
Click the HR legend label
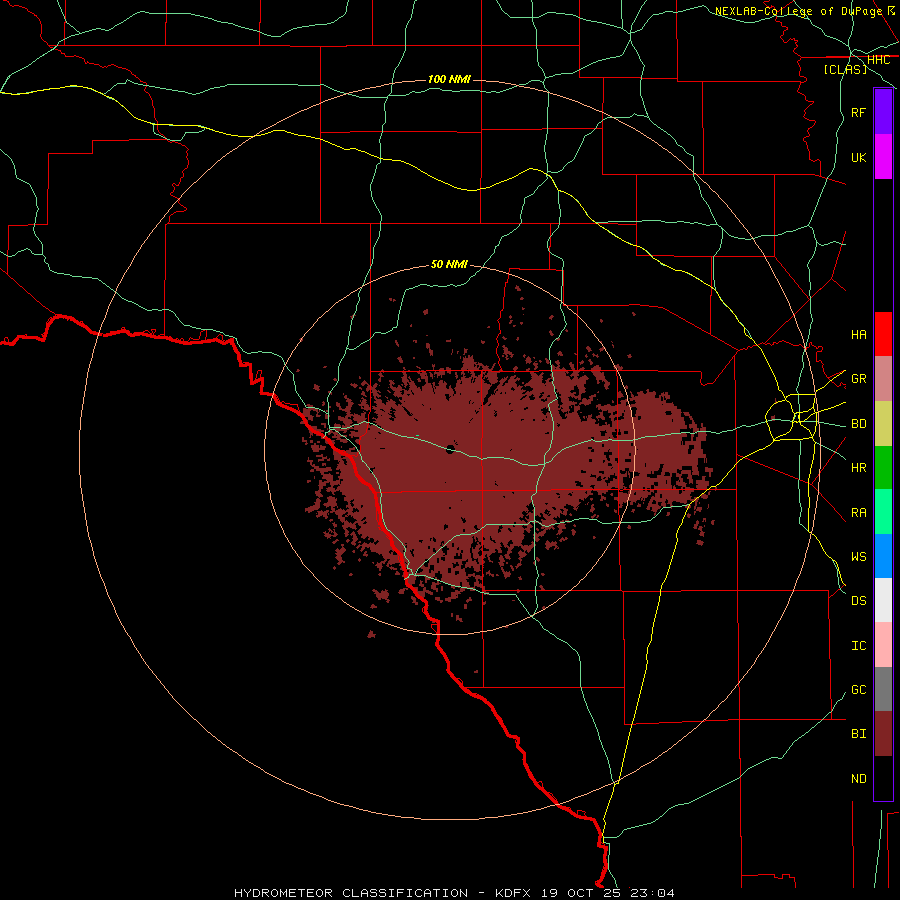858,468
